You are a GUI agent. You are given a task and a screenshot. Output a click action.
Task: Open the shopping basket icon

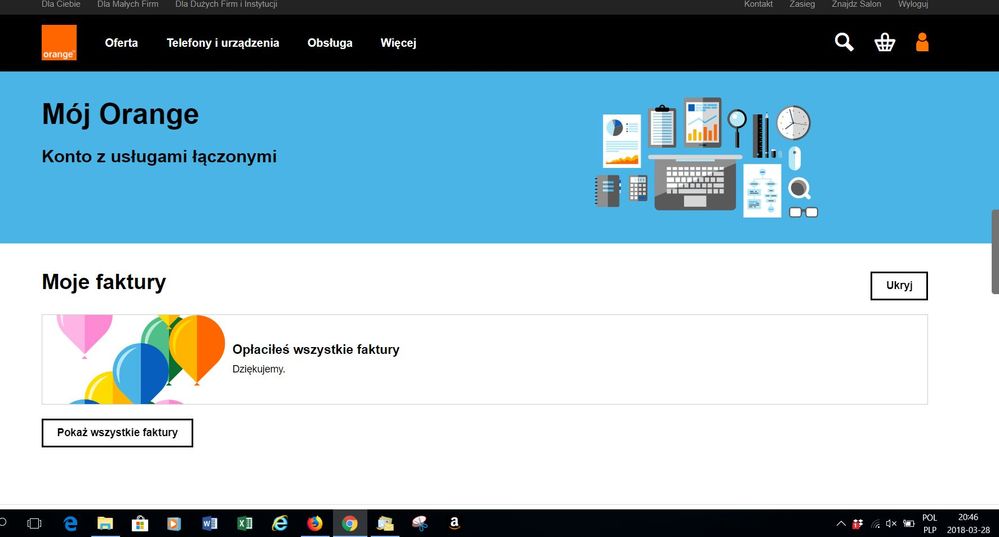pos(884,42)
